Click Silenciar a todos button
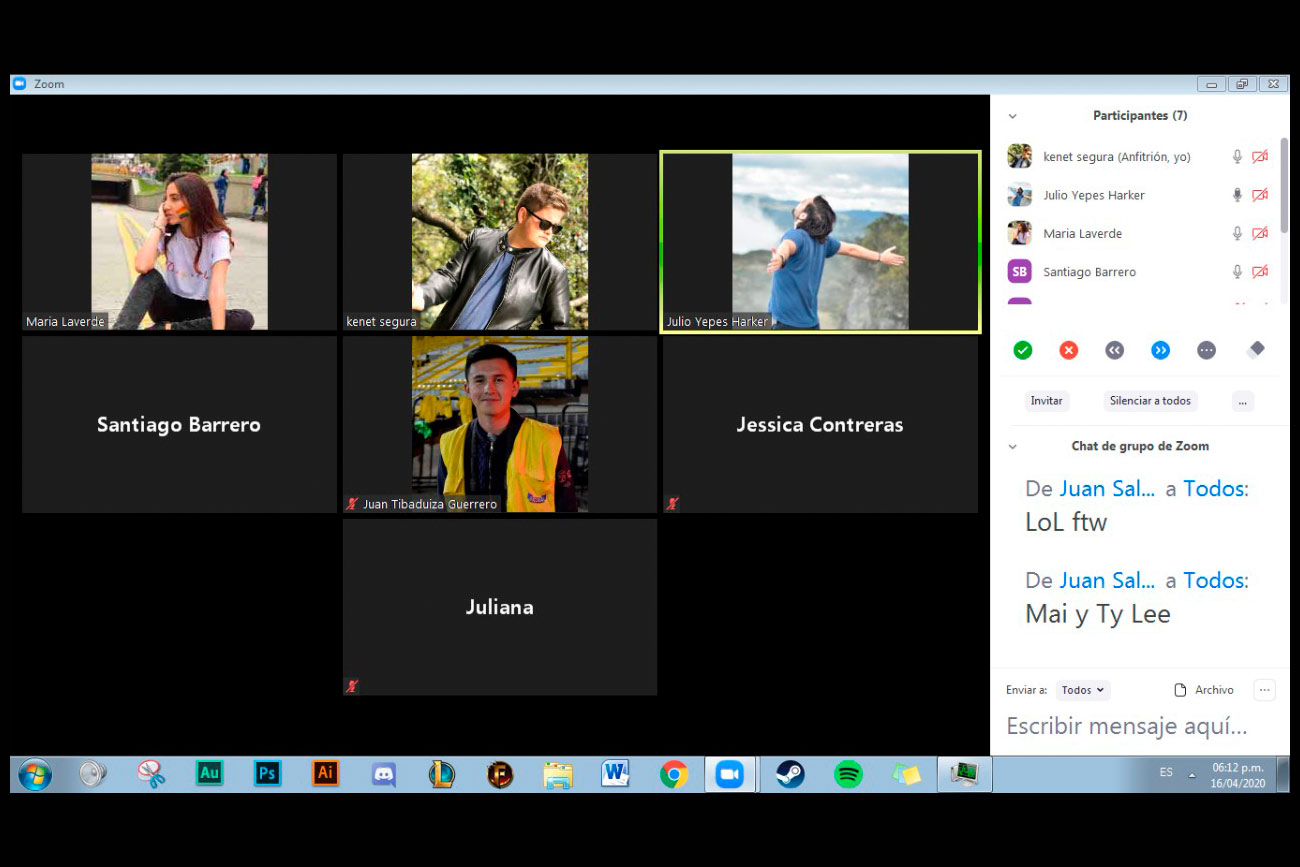Screen dimensions: 1300x867 [1150, 401]
